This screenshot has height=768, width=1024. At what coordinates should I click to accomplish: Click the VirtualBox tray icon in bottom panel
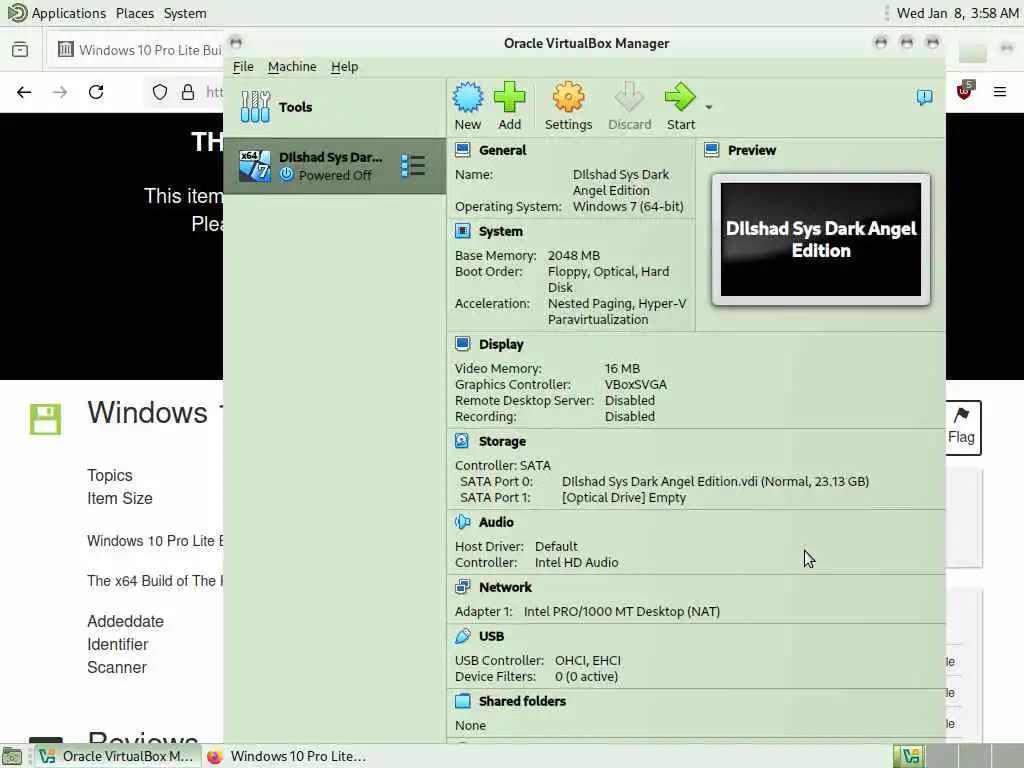point(910,756)
